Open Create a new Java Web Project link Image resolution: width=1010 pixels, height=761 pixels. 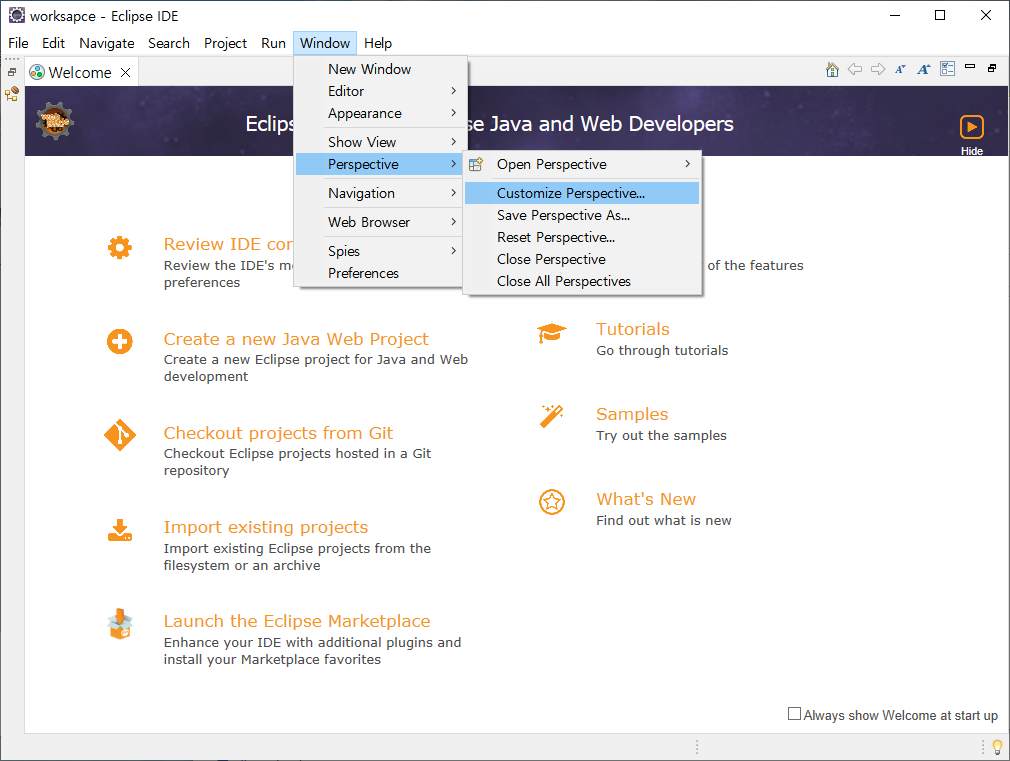pos(296,339)
